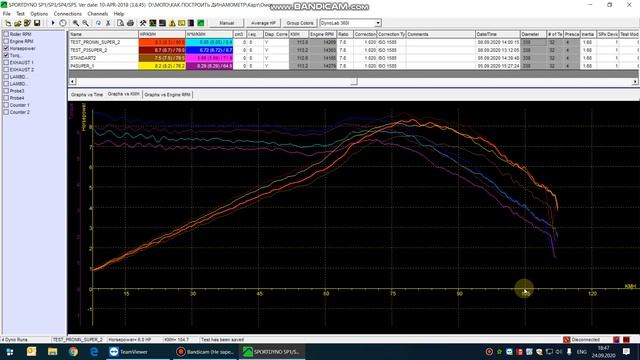Open Edge browser from the taskbar
Viewport: 640px width, 360px height.
click(94, 351)
